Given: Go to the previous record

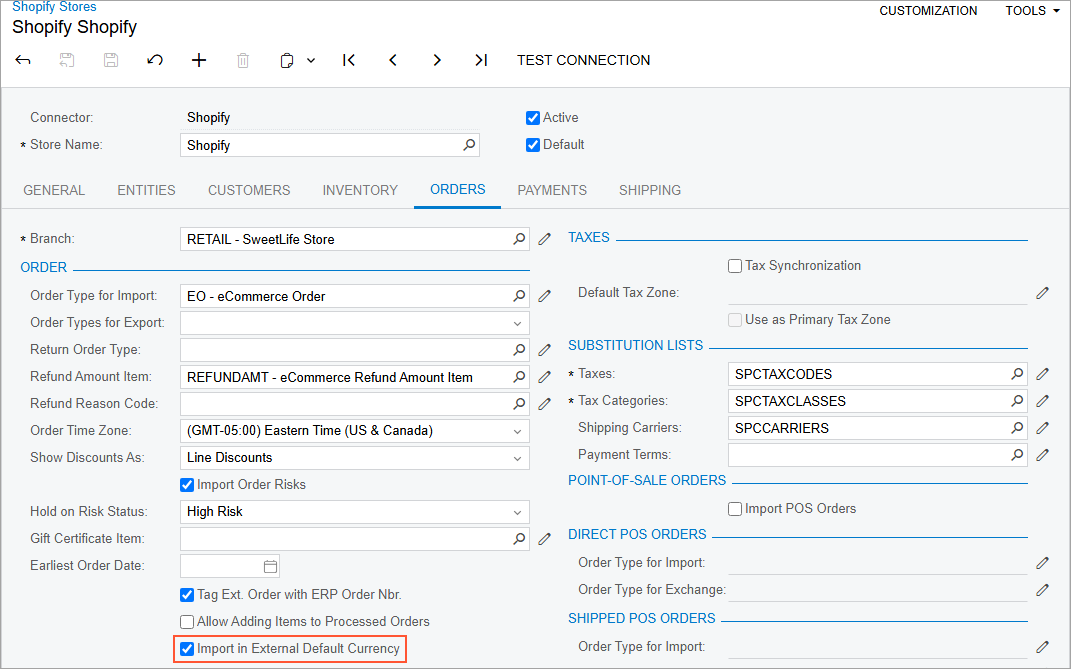Looking at the screenshot, I should coord(393,60).
